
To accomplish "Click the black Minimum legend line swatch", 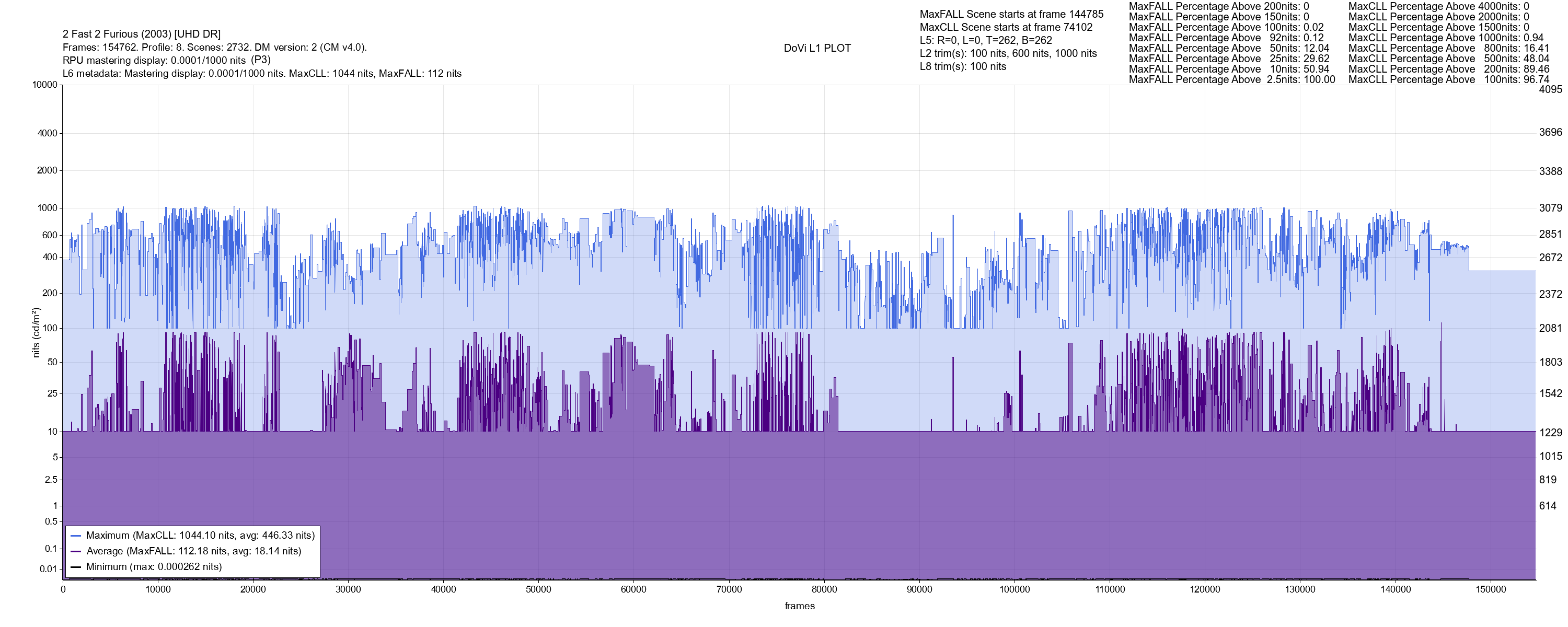I will pos(76,567).
